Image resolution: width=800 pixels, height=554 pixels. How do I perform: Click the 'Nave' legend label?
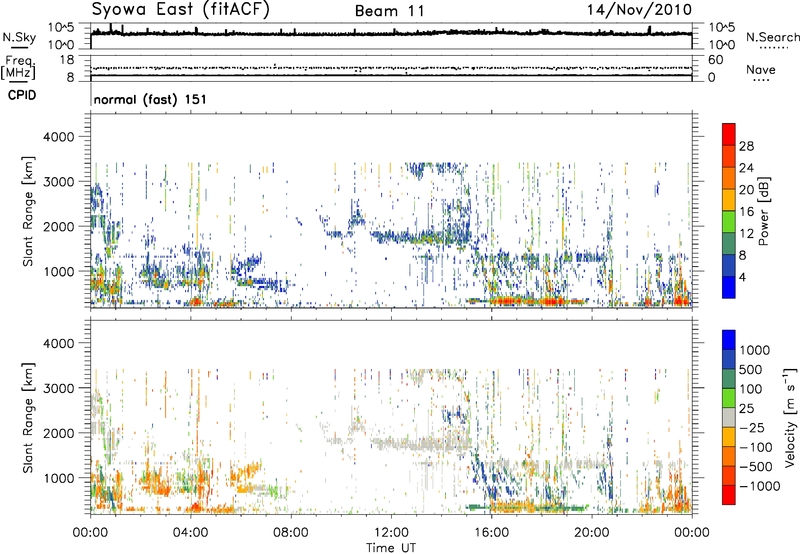pos(761,69)
